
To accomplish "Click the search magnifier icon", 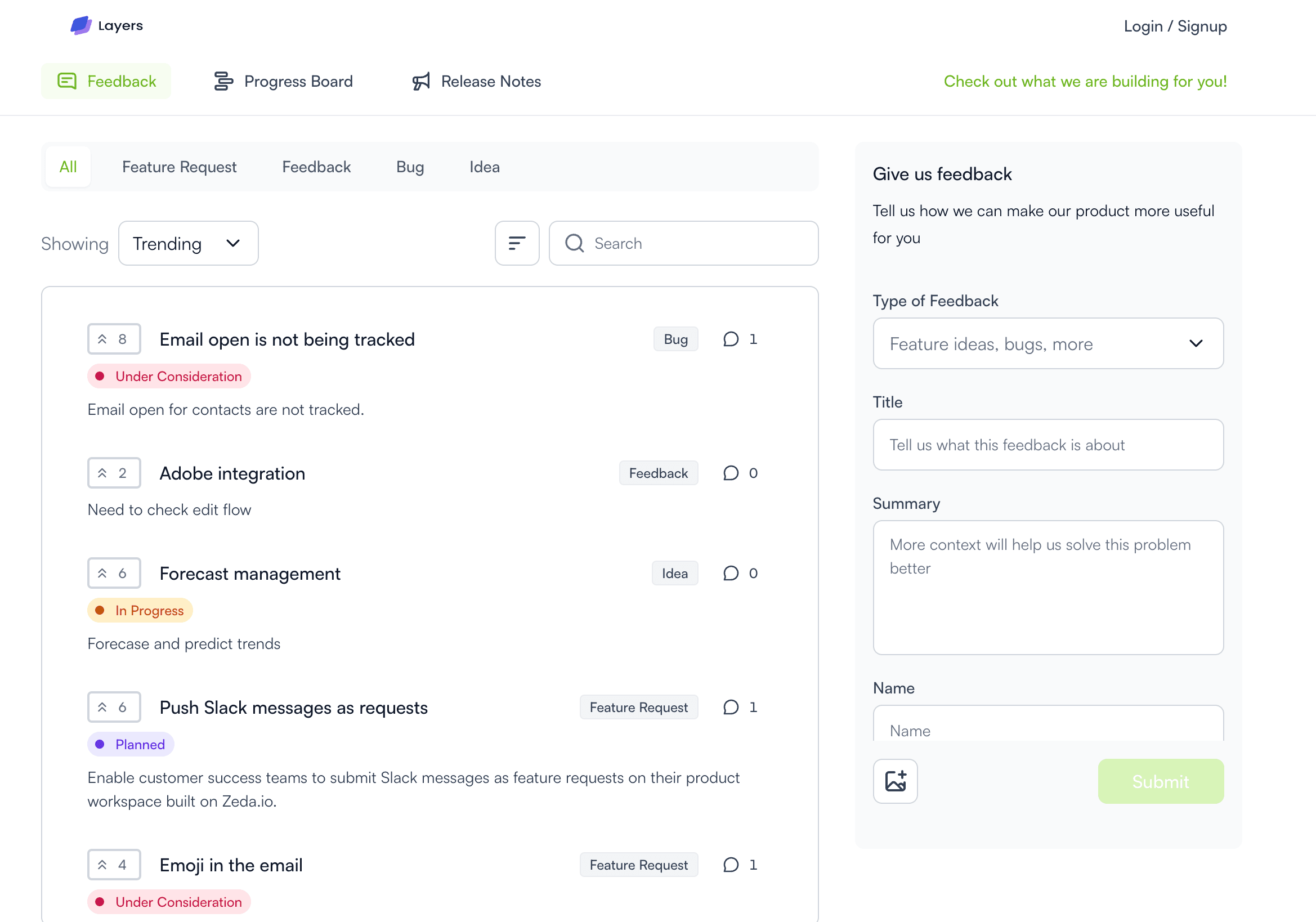I will pos(574,243).
